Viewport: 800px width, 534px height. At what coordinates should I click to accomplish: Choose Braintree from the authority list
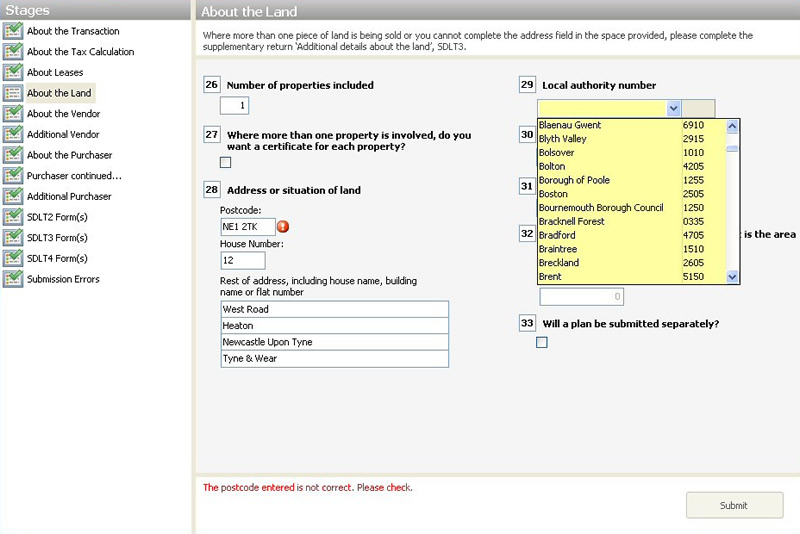632,249
